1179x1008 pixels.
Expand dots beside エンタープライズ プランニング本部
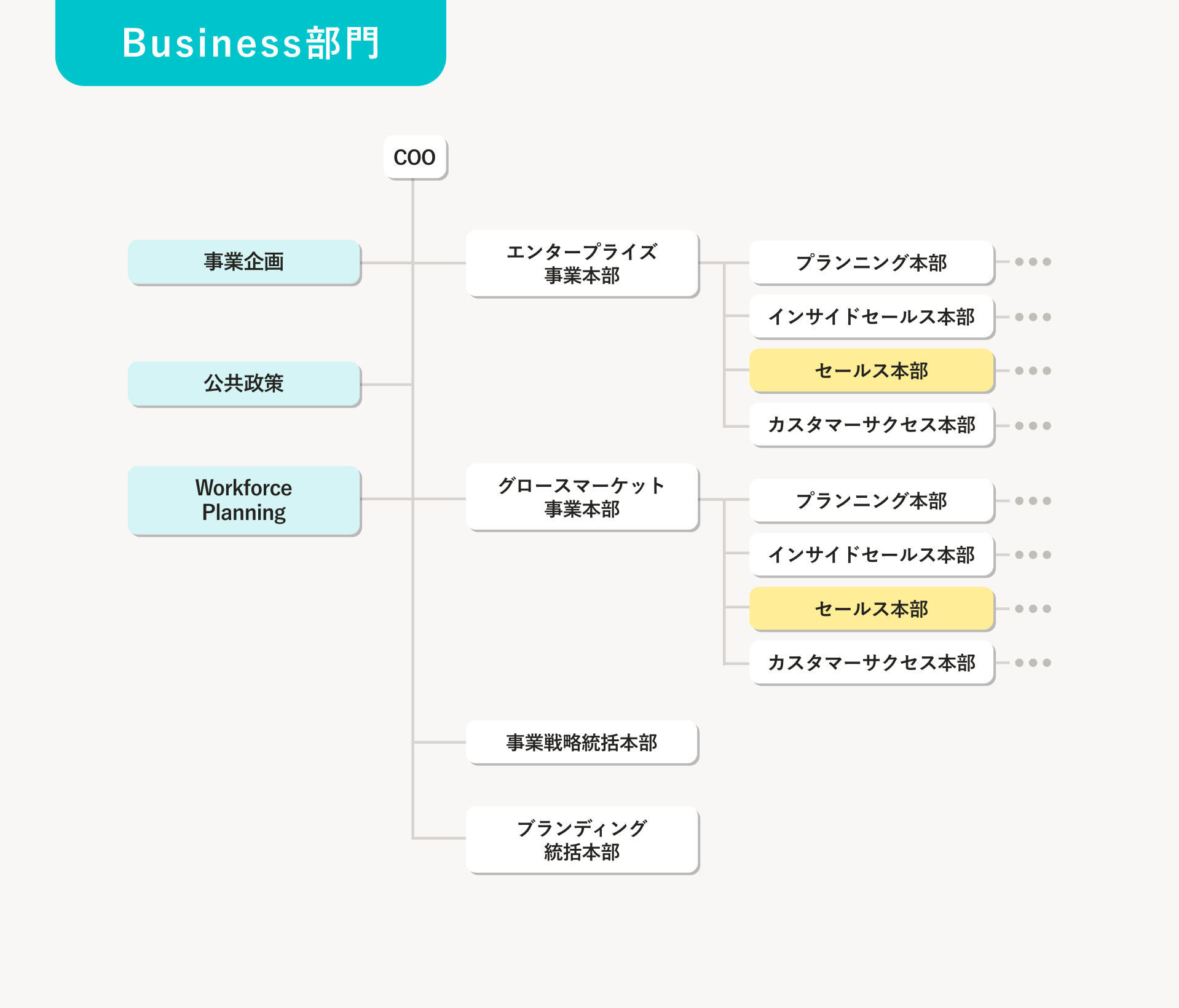(1033, 262)
